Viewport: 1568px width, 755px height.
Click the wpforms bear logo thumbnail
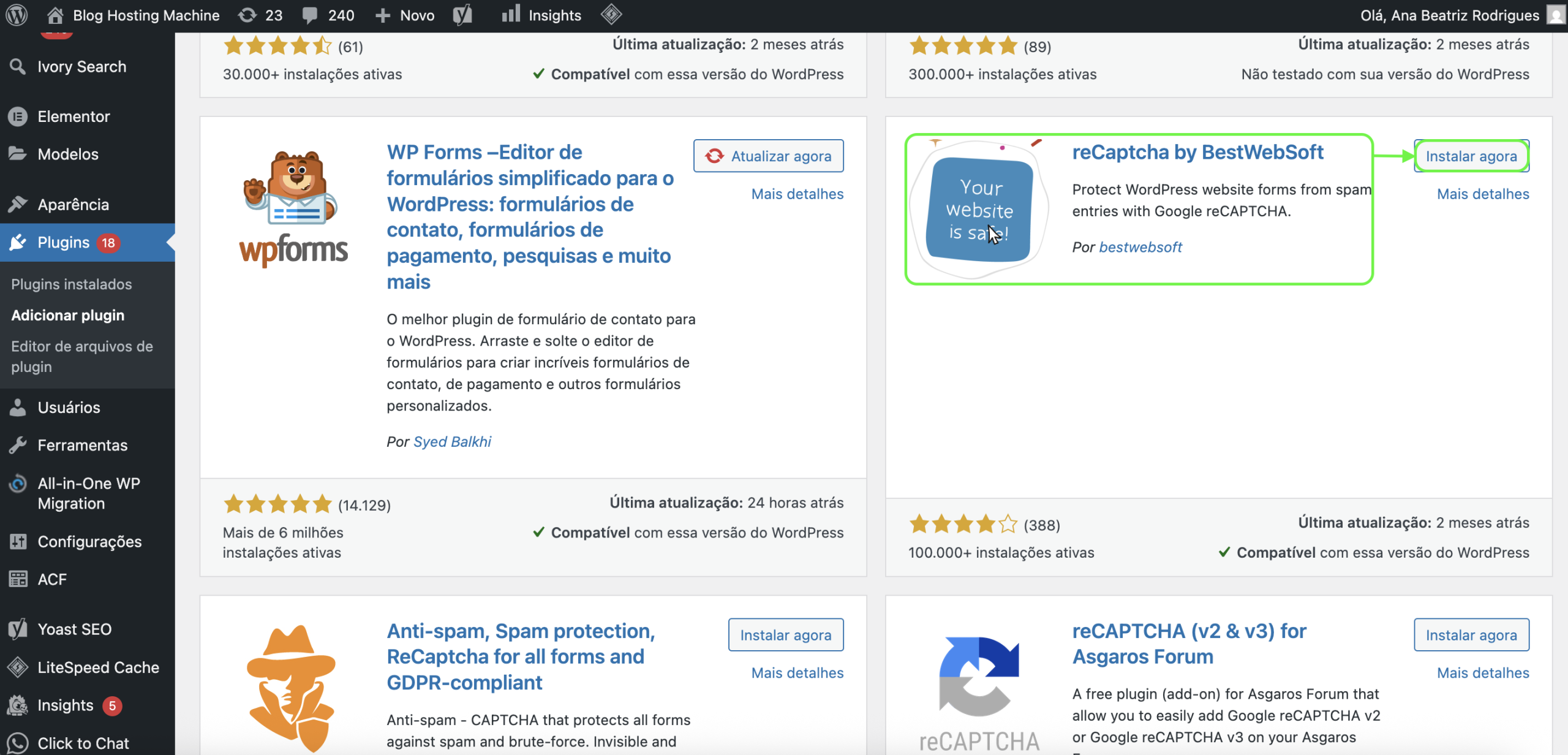click(x=294, y=208)
